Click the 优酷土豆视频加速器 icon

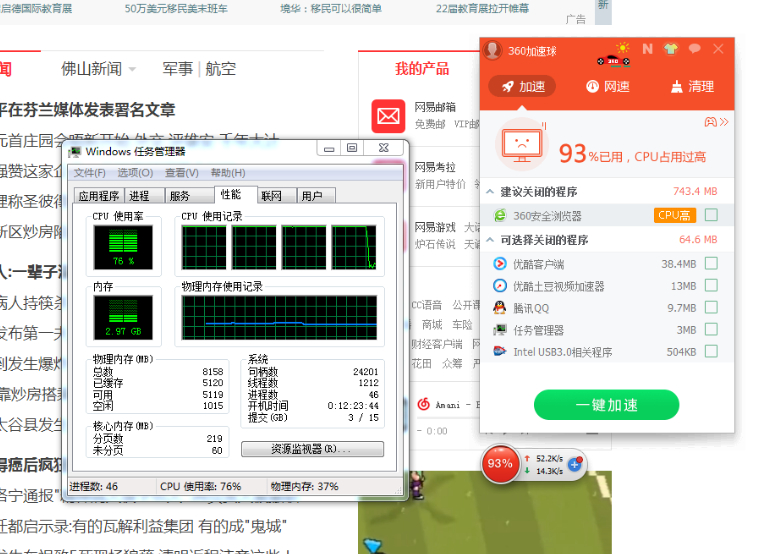(x=500, y=285)
